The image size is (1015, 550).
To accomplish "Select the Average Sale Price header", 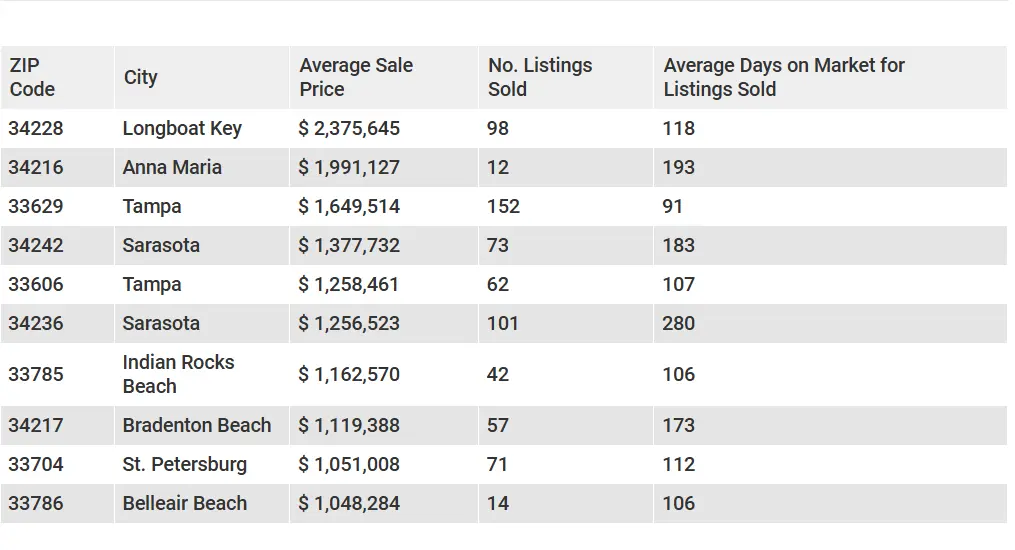I will pyautogui.click(x=384, y=77).
